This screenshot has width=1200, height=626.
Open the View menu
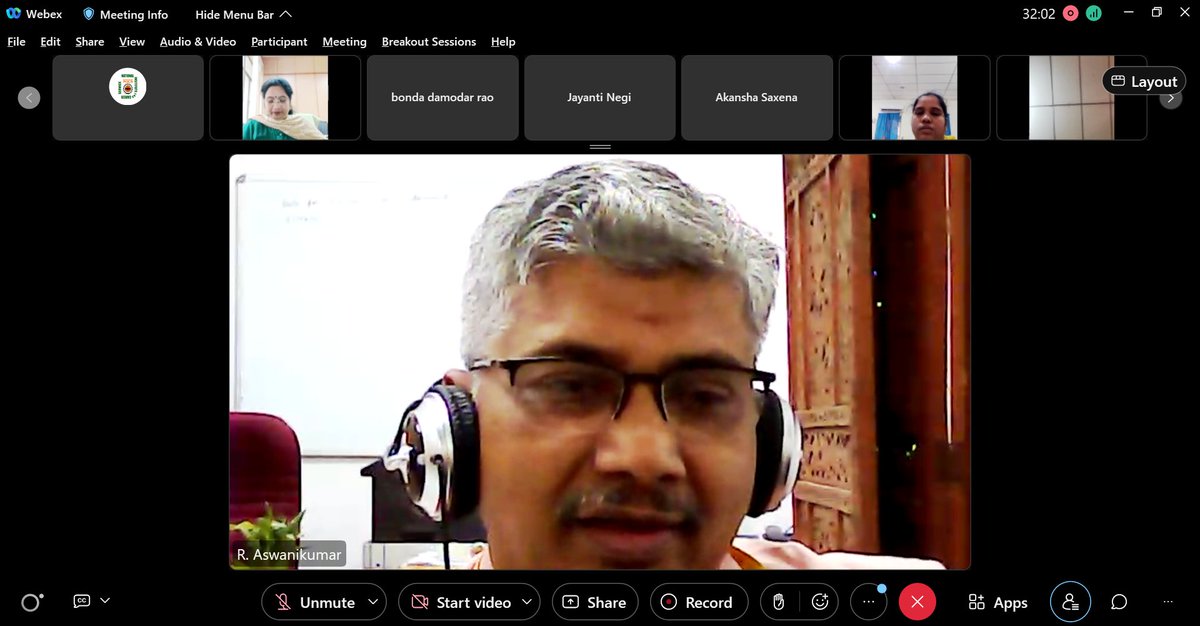tap(132, 42)
